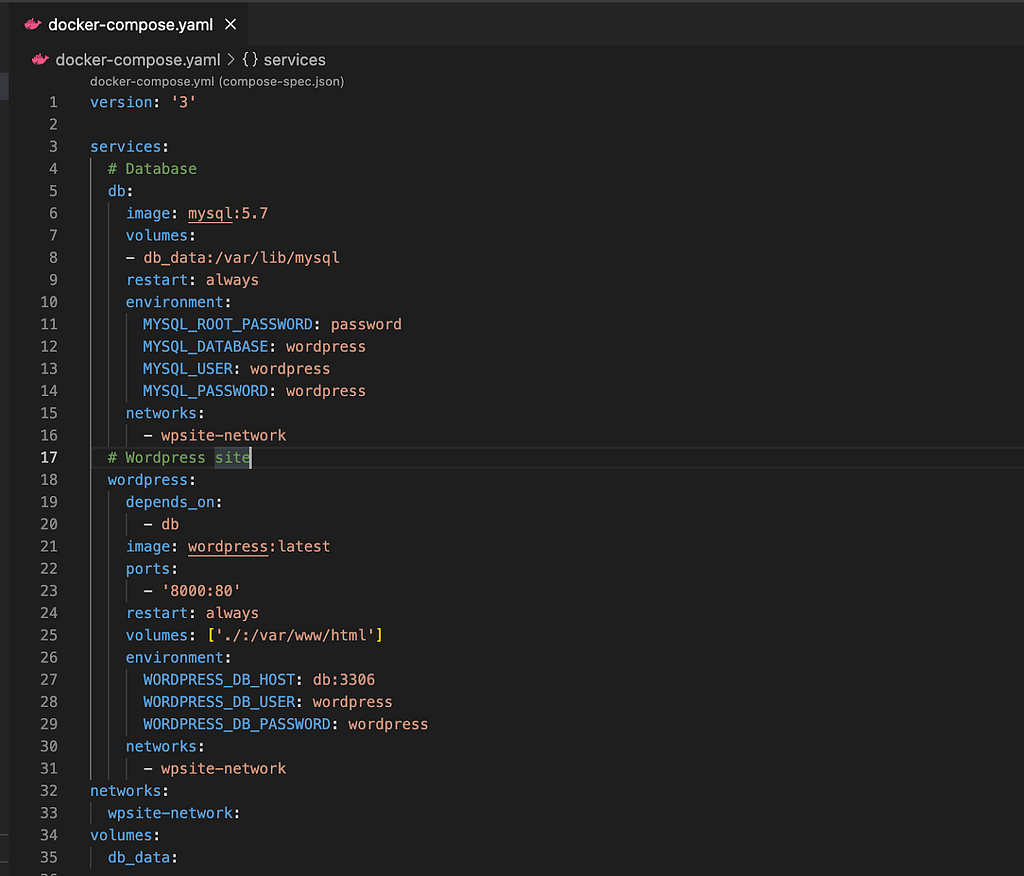The image size is (1024, 876).
Task: Click the '# Database' comment
Action: coord(152,169)
